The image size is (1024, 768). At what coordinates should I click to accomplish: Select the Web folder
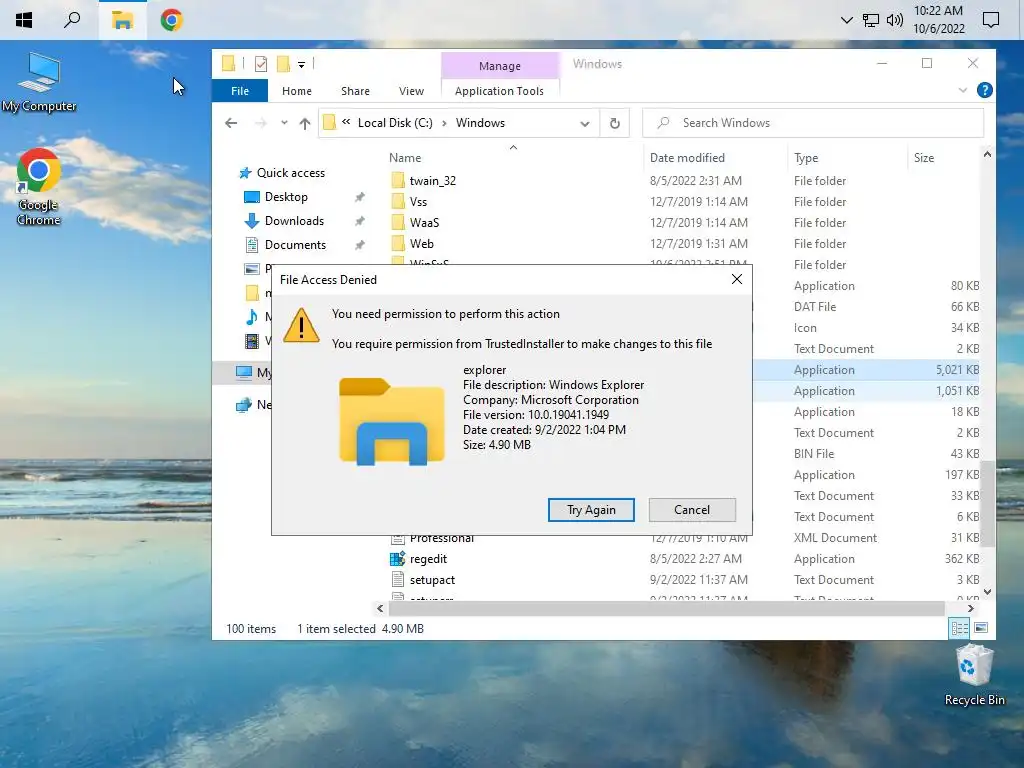pyautogui.click(x=421, y=244)
